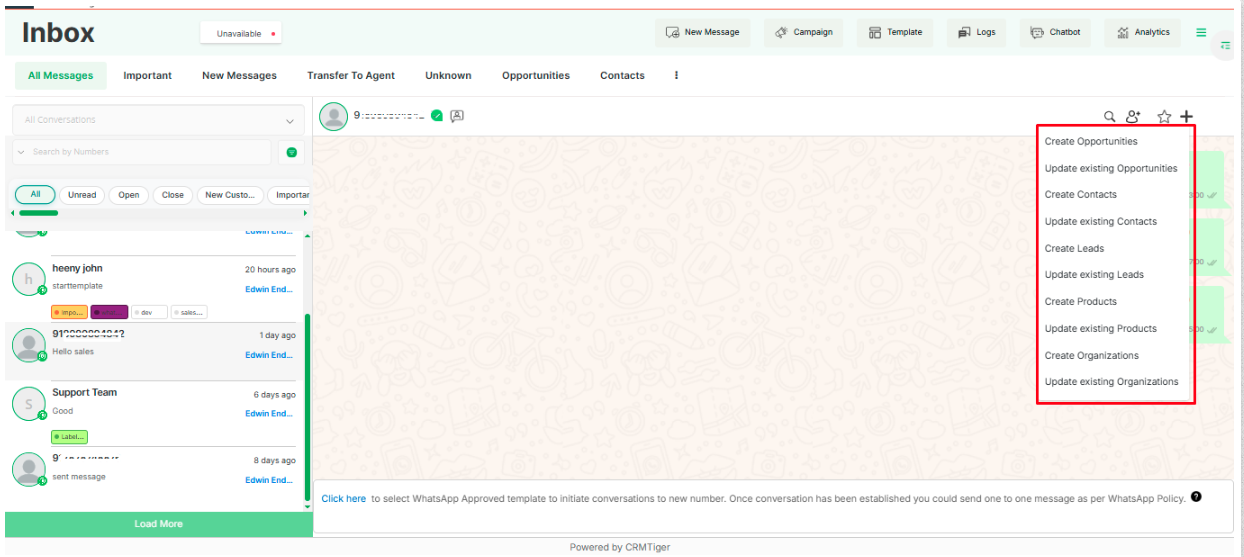
Task: Click the star icon to mark important
Action: 1164,117
